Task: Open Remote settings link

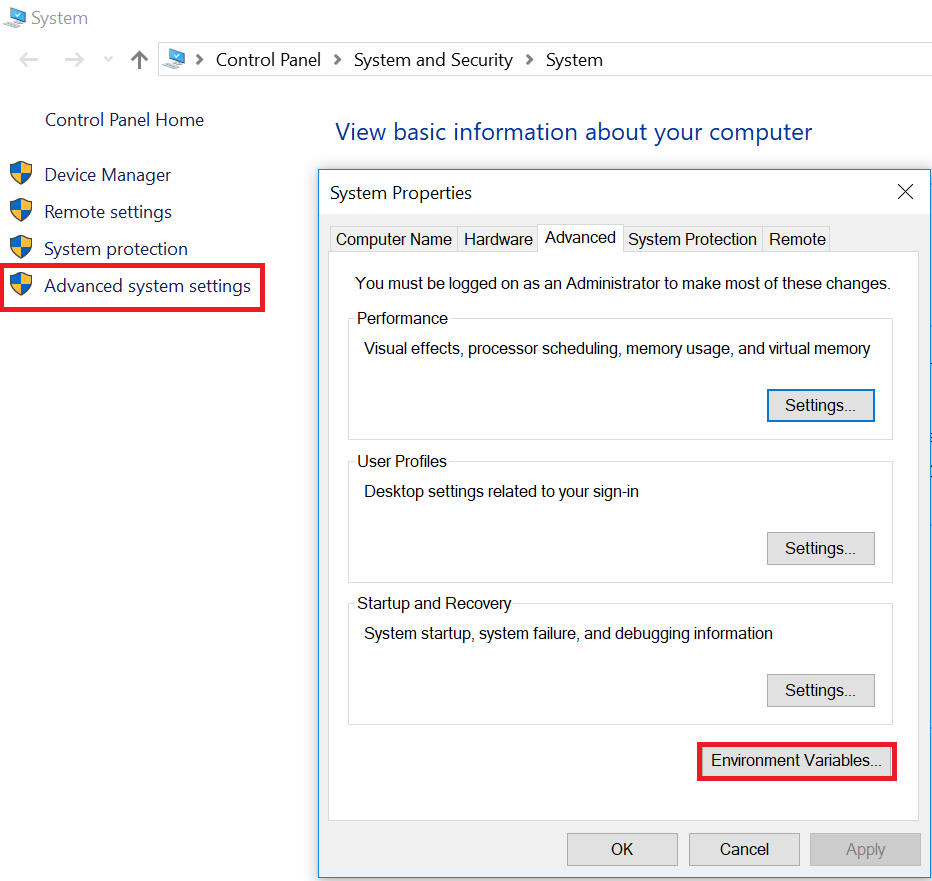Action: pyautogui.click(x=108, y=212)
